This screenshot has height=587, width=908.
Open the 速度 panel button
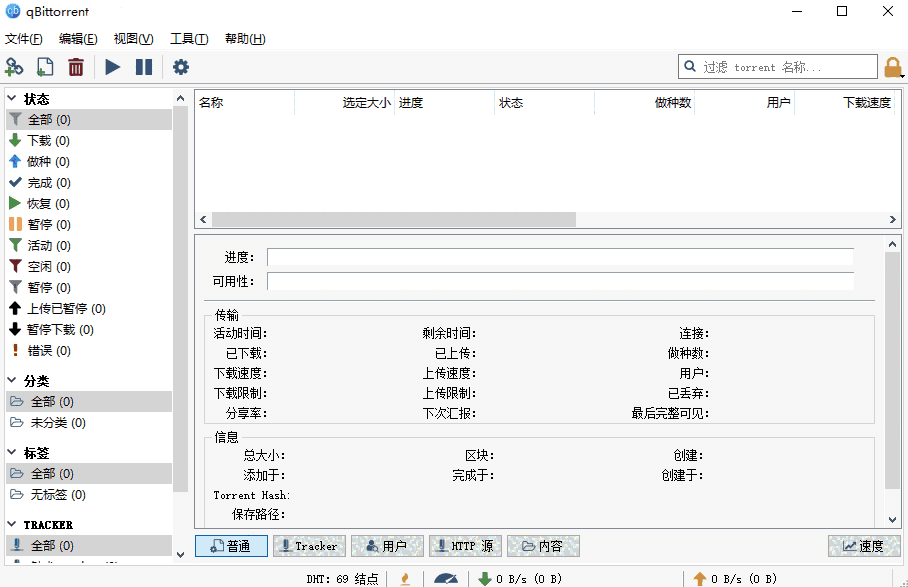[x=862, y=545]
